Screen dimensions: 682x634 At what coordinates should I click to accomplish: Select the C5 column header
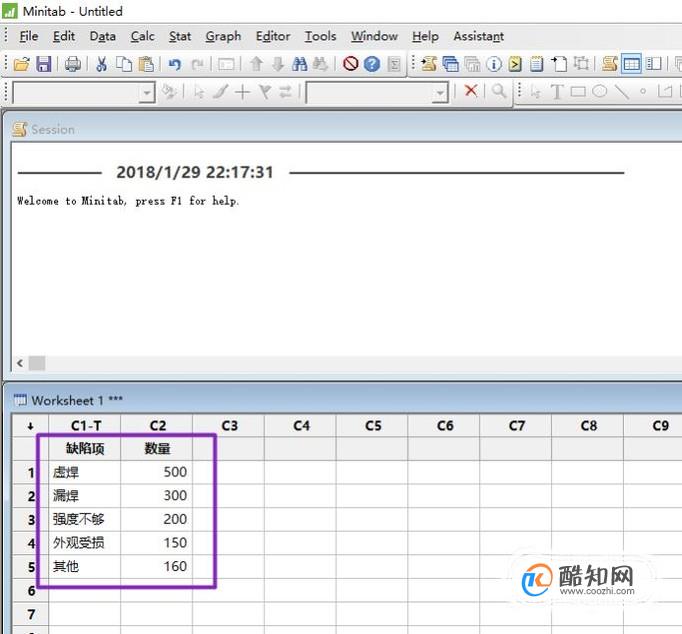coord(372,426)
